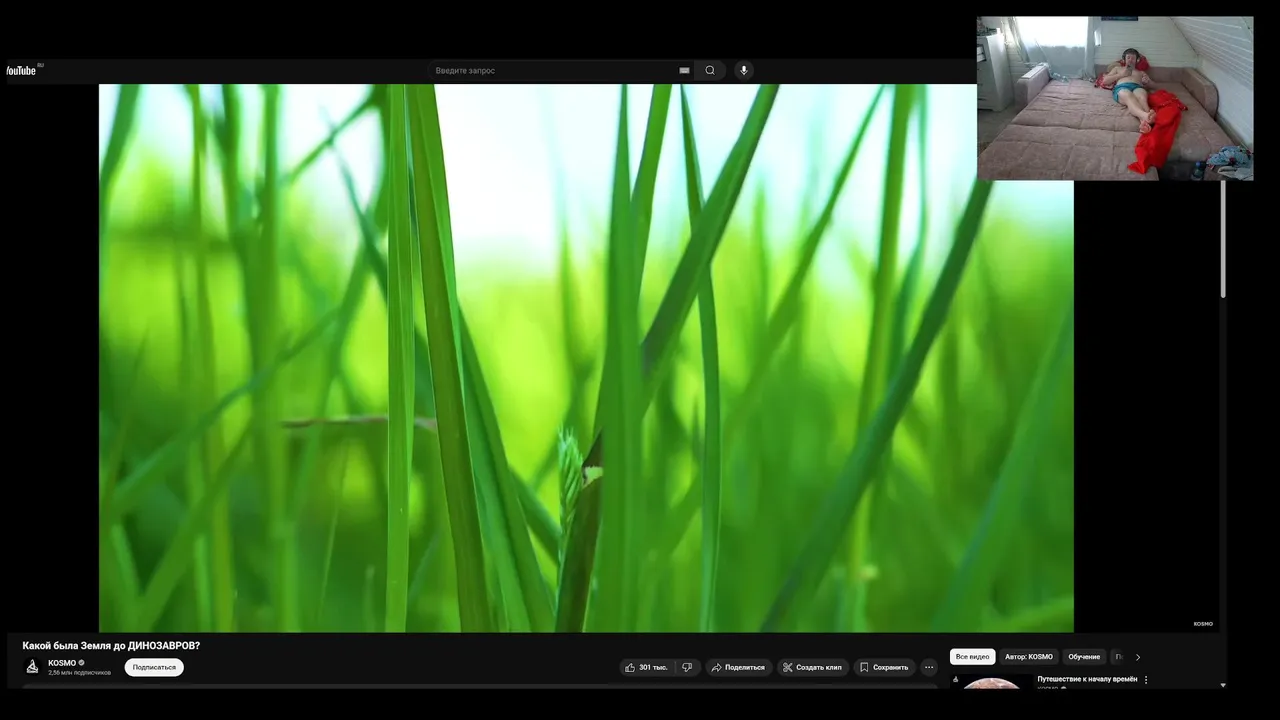Open the KOSMO channel name link
1280x720 pixels.
[62, 663]
